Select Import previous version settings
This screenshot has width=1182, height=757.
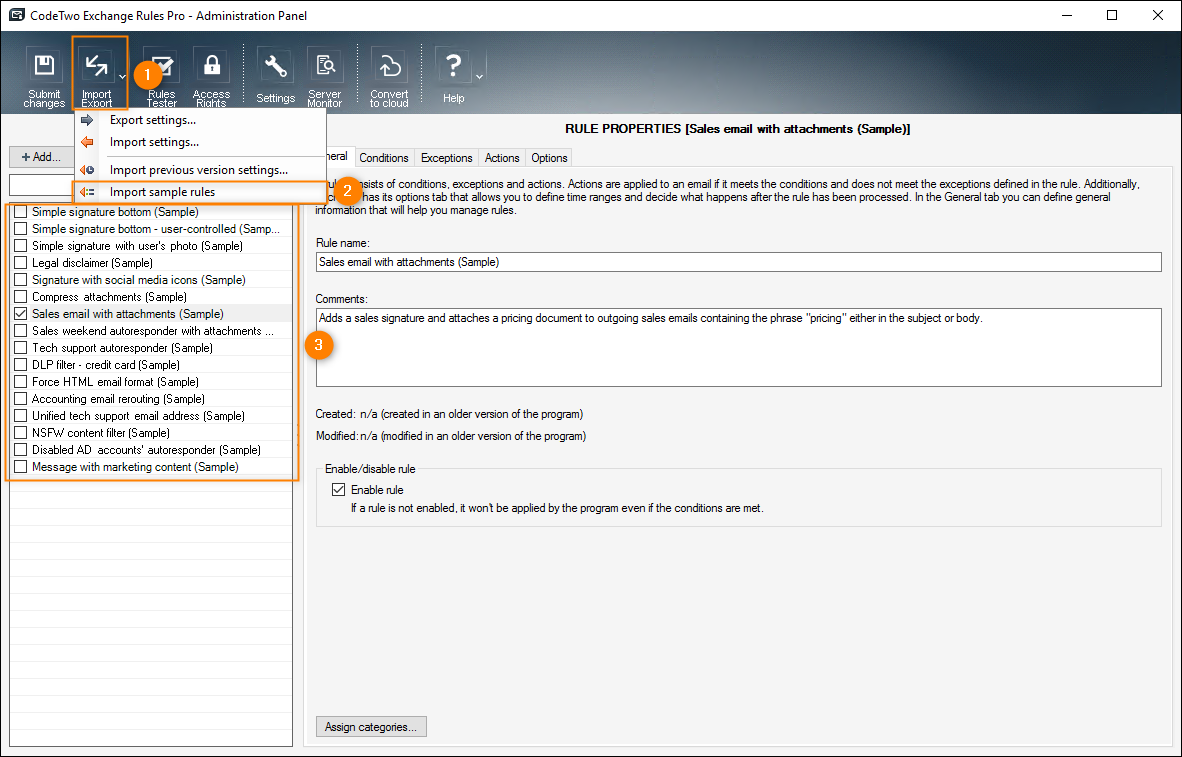click(x=201, y=170)
